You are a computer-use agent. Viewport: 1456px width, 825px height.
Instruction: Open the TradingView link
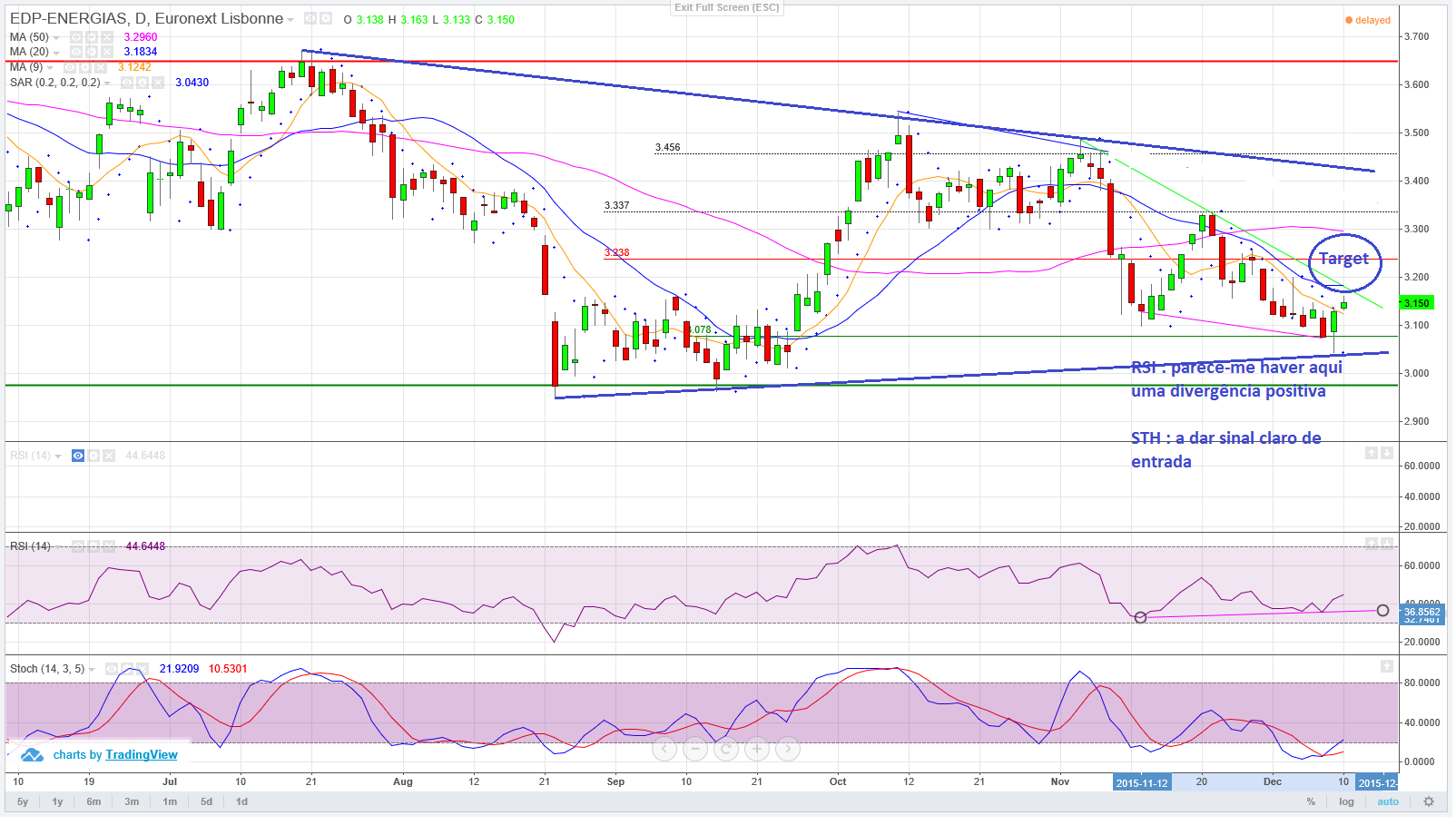tap(142, 755)
